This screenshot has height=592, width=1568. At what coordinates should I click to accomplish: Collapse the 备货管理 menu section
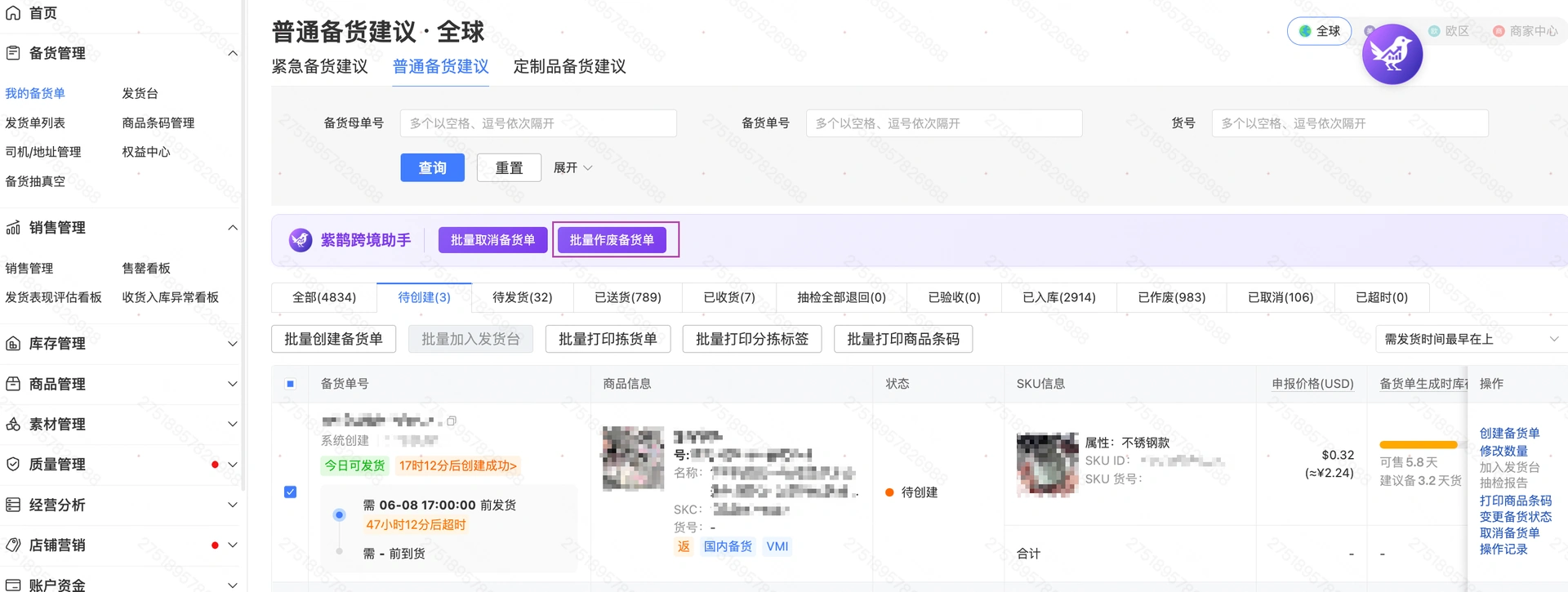[232, 53]
